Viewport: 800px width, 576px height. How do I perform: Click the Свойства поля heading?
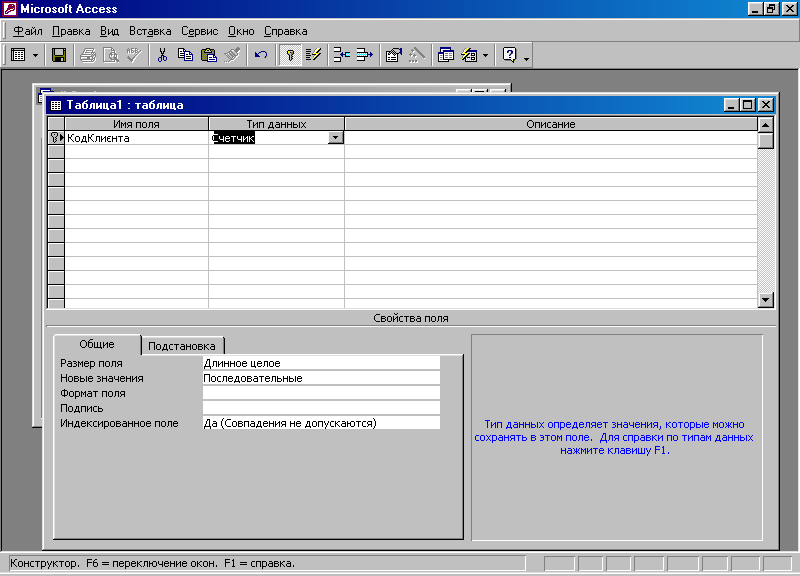point(411,318)
